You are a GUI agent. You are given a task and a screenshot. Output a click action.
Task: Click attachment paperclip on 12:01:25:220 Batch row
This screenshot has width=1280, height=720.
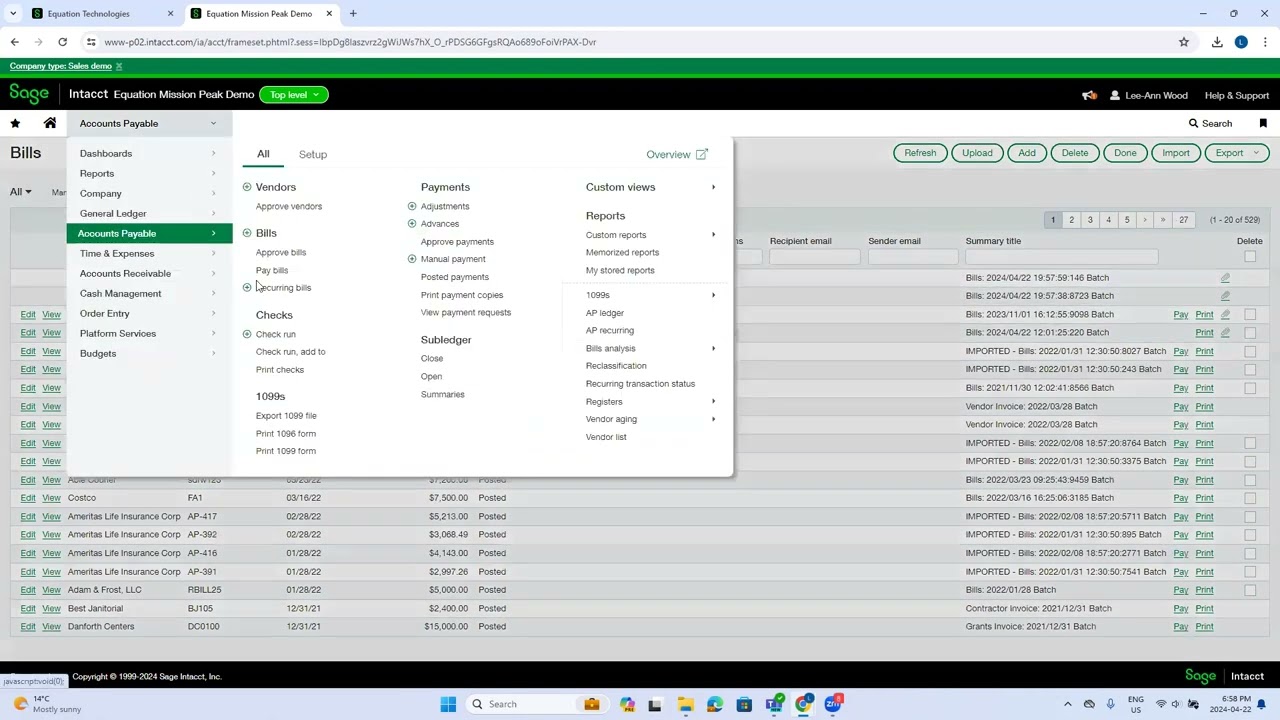pos(1225,332)
